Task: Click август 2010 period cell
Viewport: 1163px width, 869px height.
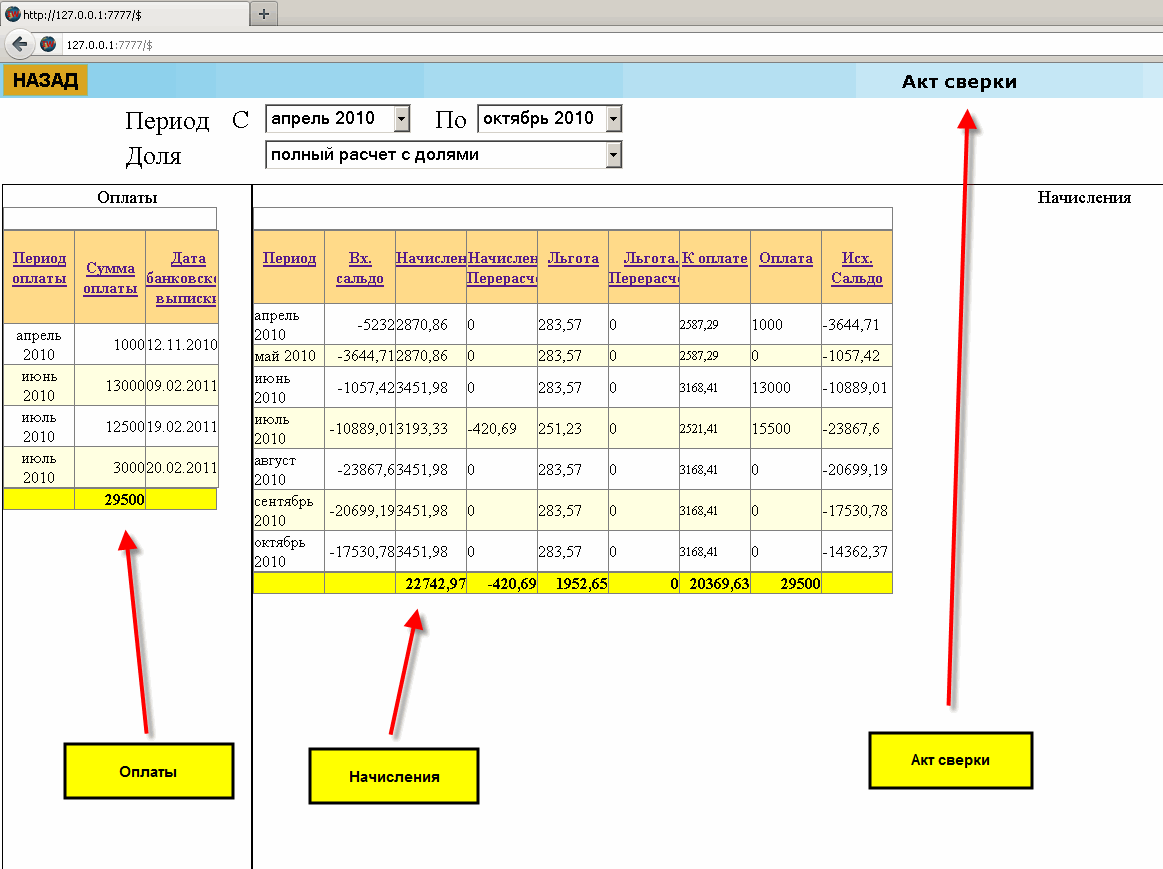Action: [289, 469]
